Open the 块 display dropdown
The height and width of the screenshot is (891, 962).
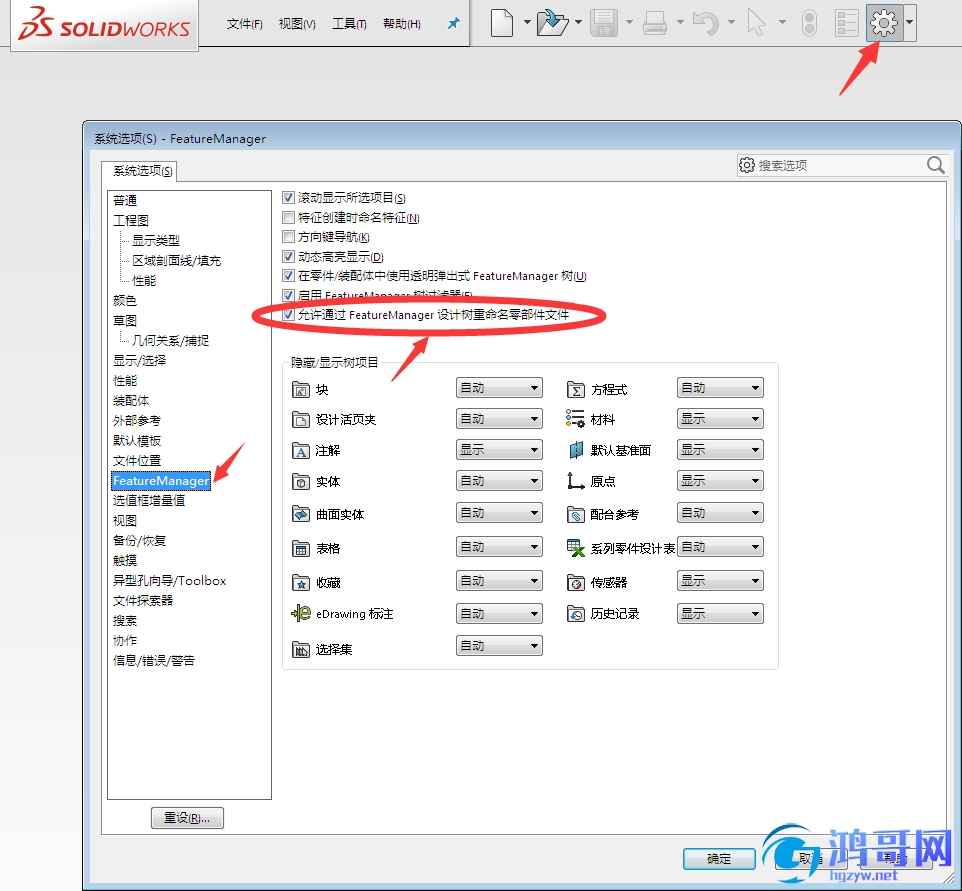(x=499, y=388)
